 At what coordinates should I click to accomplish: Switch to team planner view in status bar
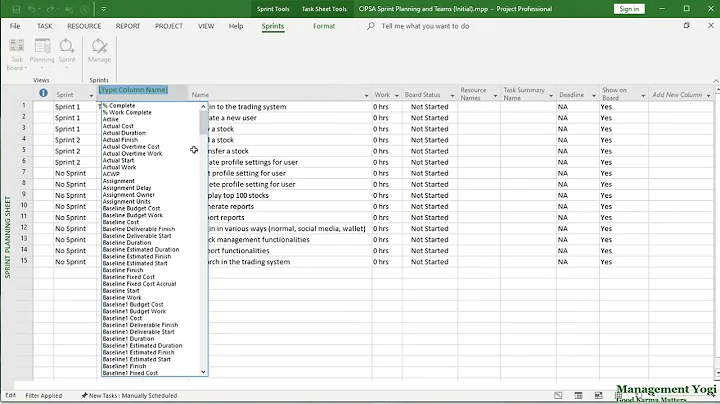coord(598,395)
